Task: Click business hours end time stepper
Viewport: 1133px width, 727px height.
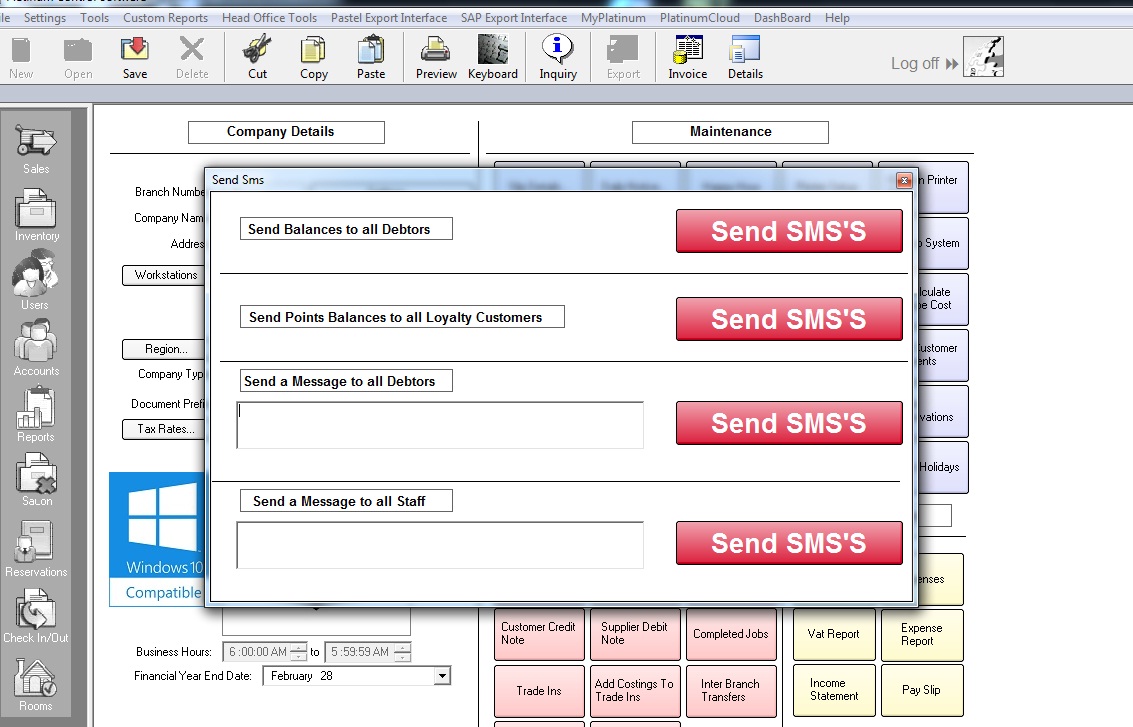Action: click(402, 652)
